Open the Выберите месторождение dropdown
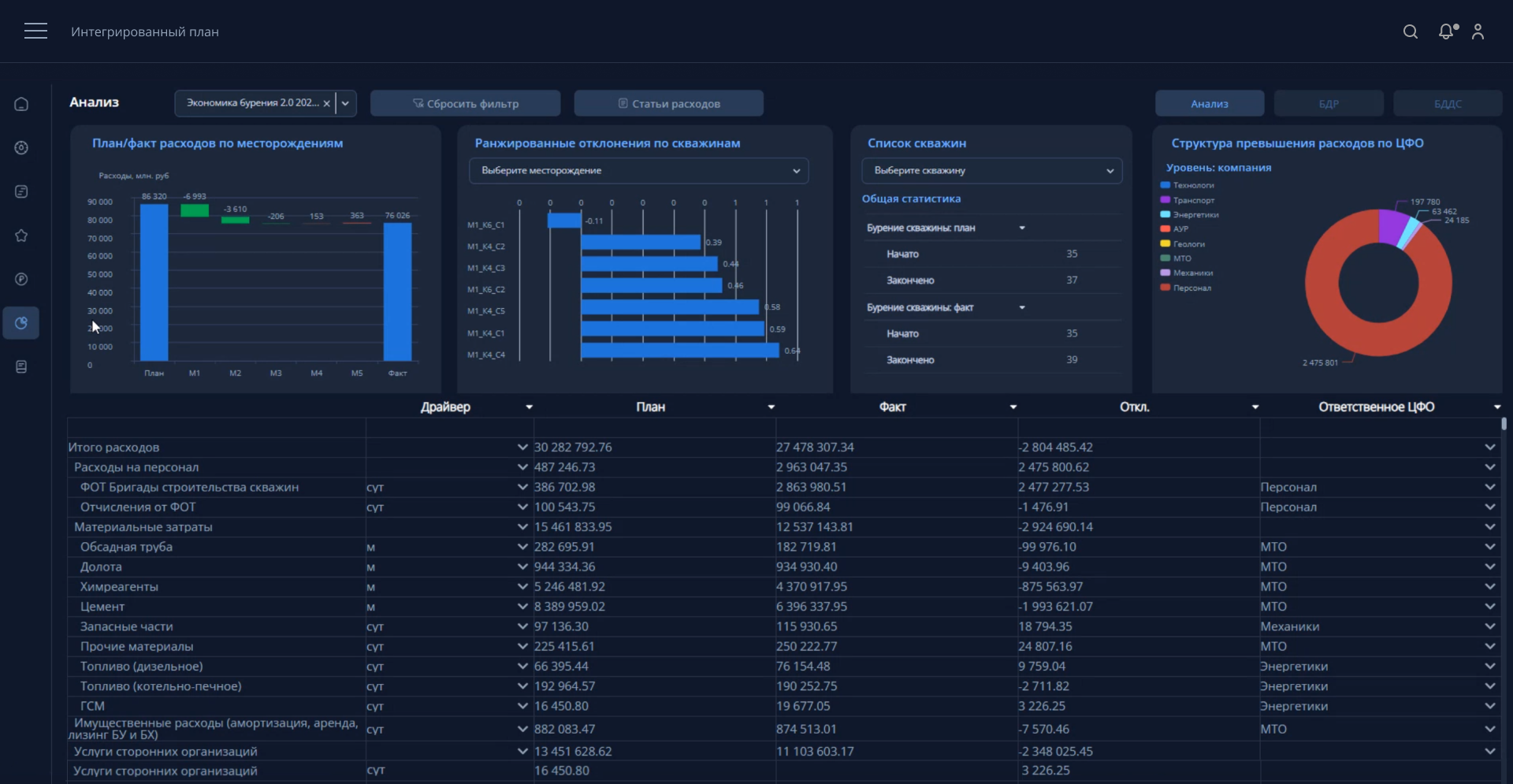Screen dimensions: 1513x784 (x=638, y=171)
